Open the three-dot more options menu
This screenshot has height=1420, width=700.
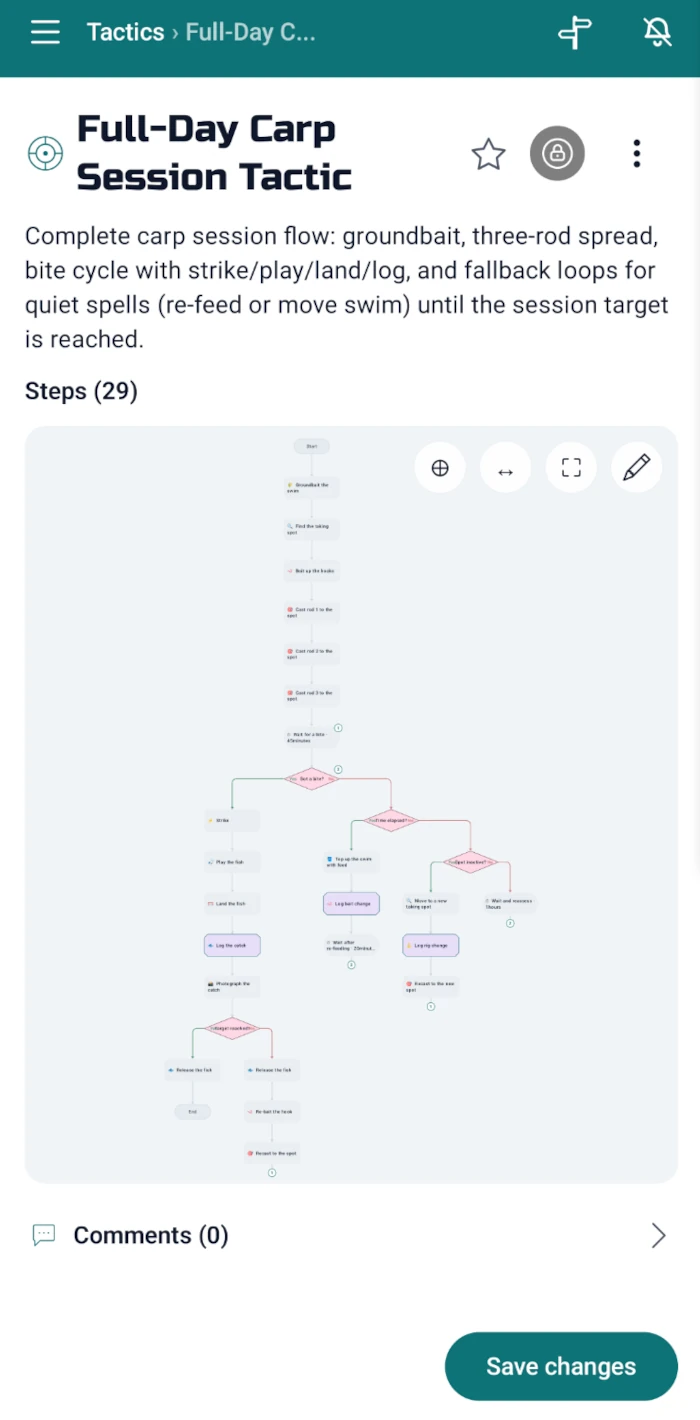coord(637,154)
